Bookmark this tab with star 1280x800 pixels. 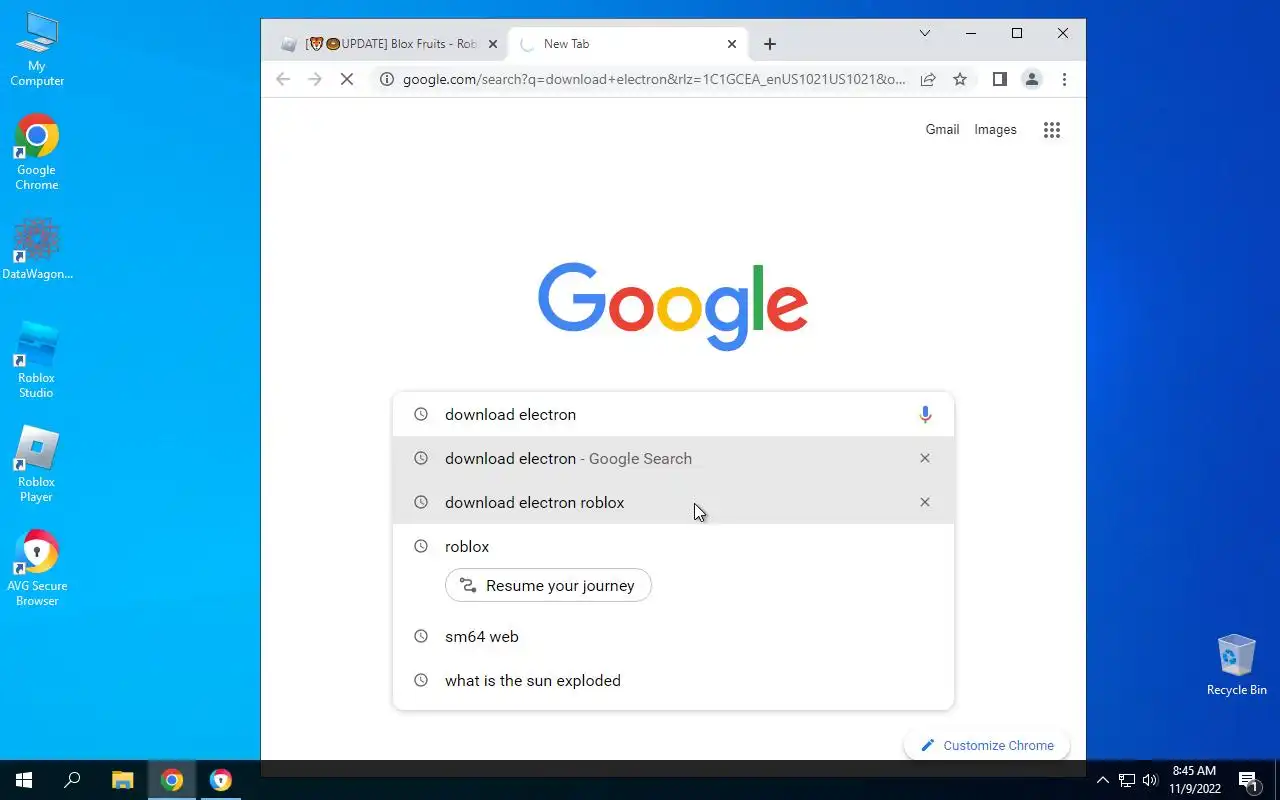pyautogui.click(x=960, y=79)
